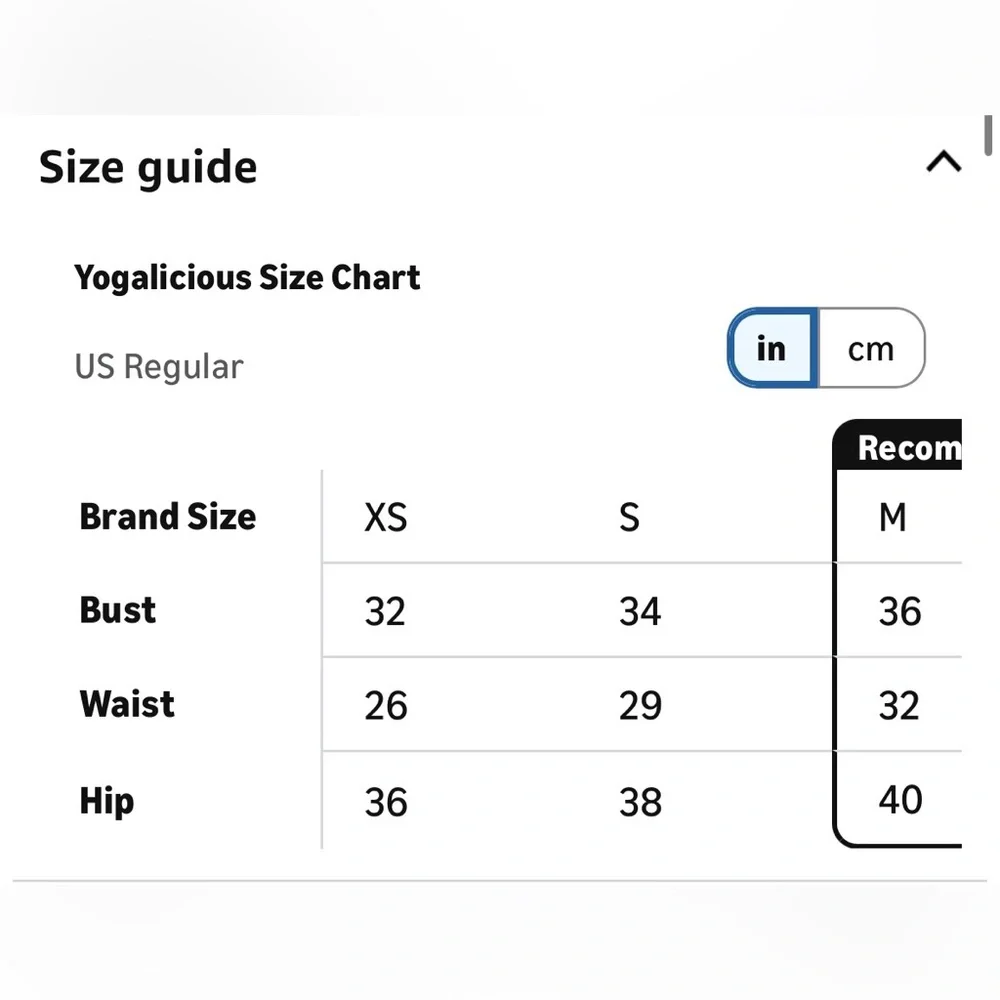1000x1000 pixels.
Task: Select the M brand size header
Action: coord(892,518)
